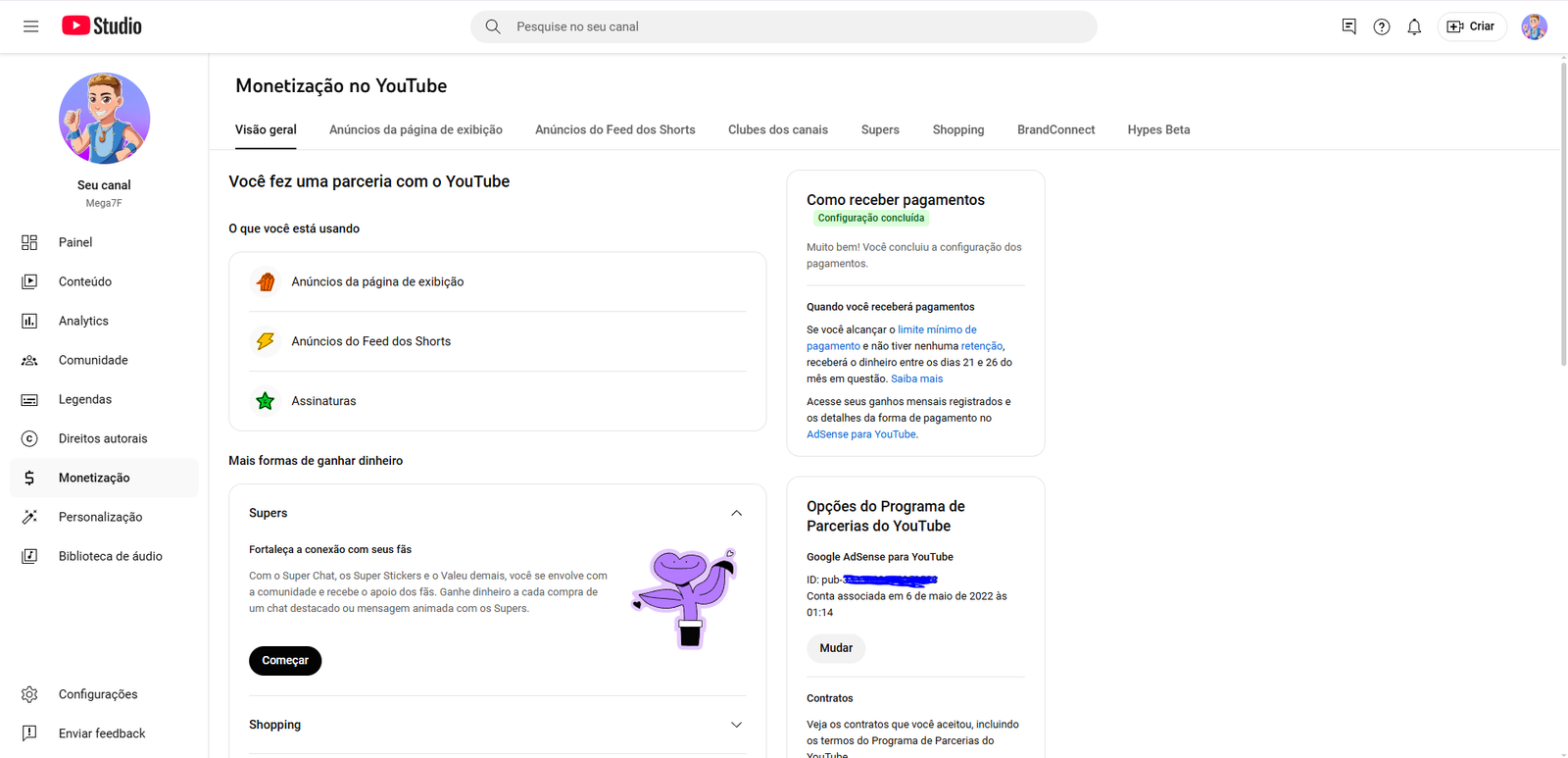Go to Painel in sidebar
Screen dimensions: 1568x758
click(x=104, y=242)
